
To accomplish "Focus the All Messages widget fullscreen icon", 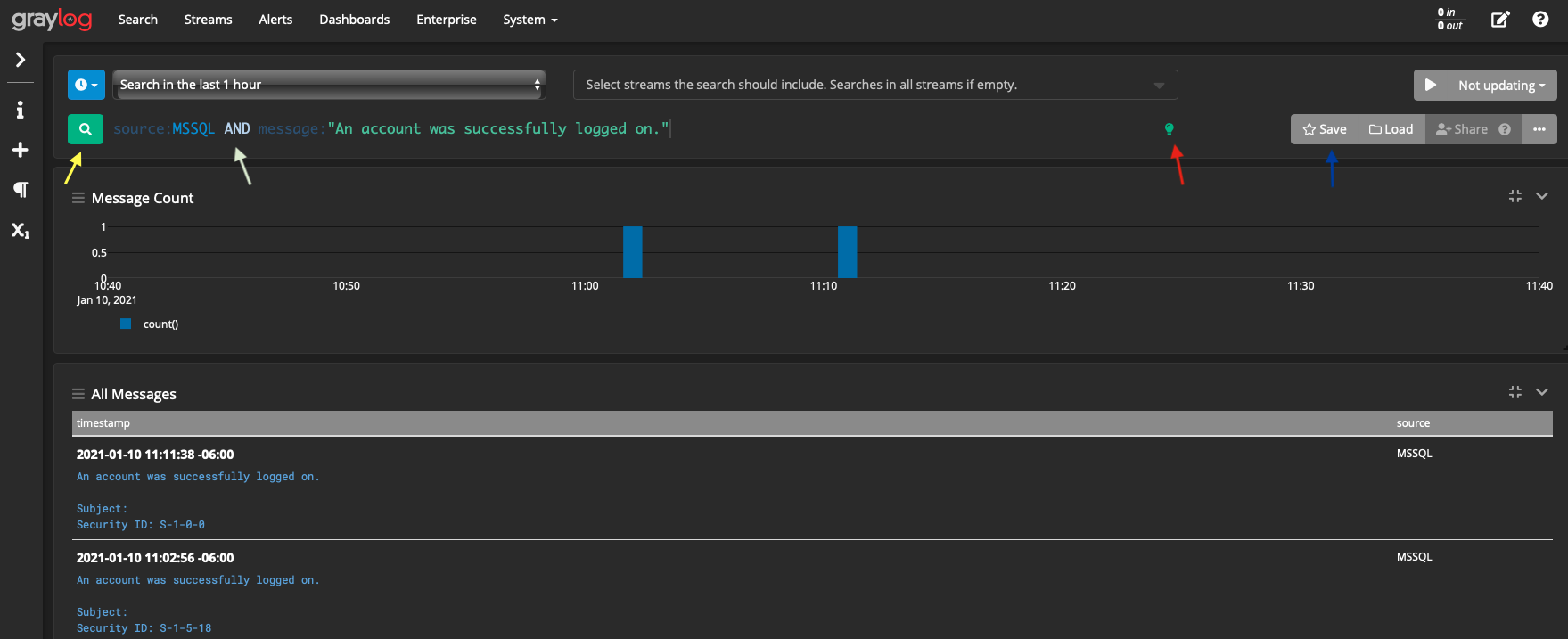I will tap(1515, 392).
